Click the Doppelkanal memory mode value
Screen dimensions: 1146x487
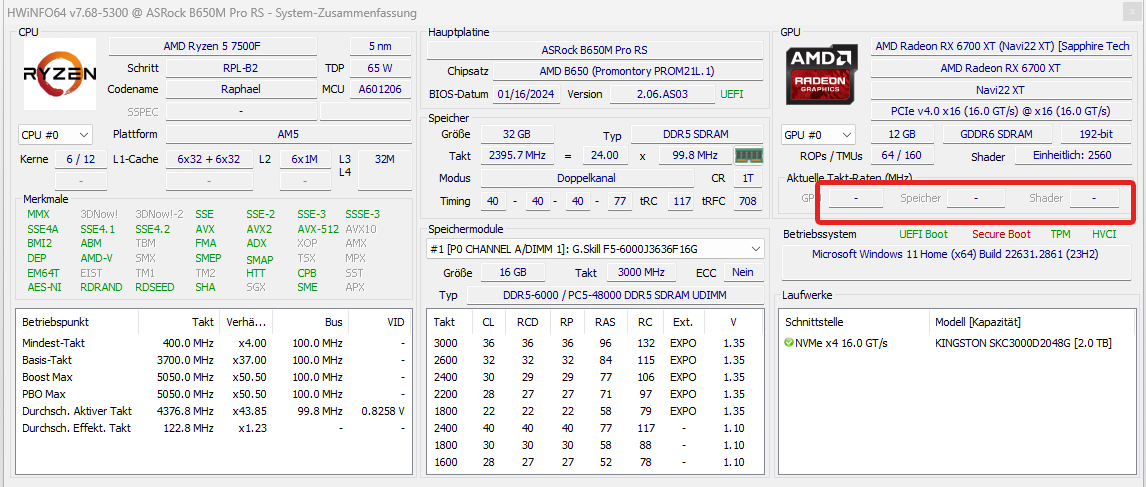587,178
